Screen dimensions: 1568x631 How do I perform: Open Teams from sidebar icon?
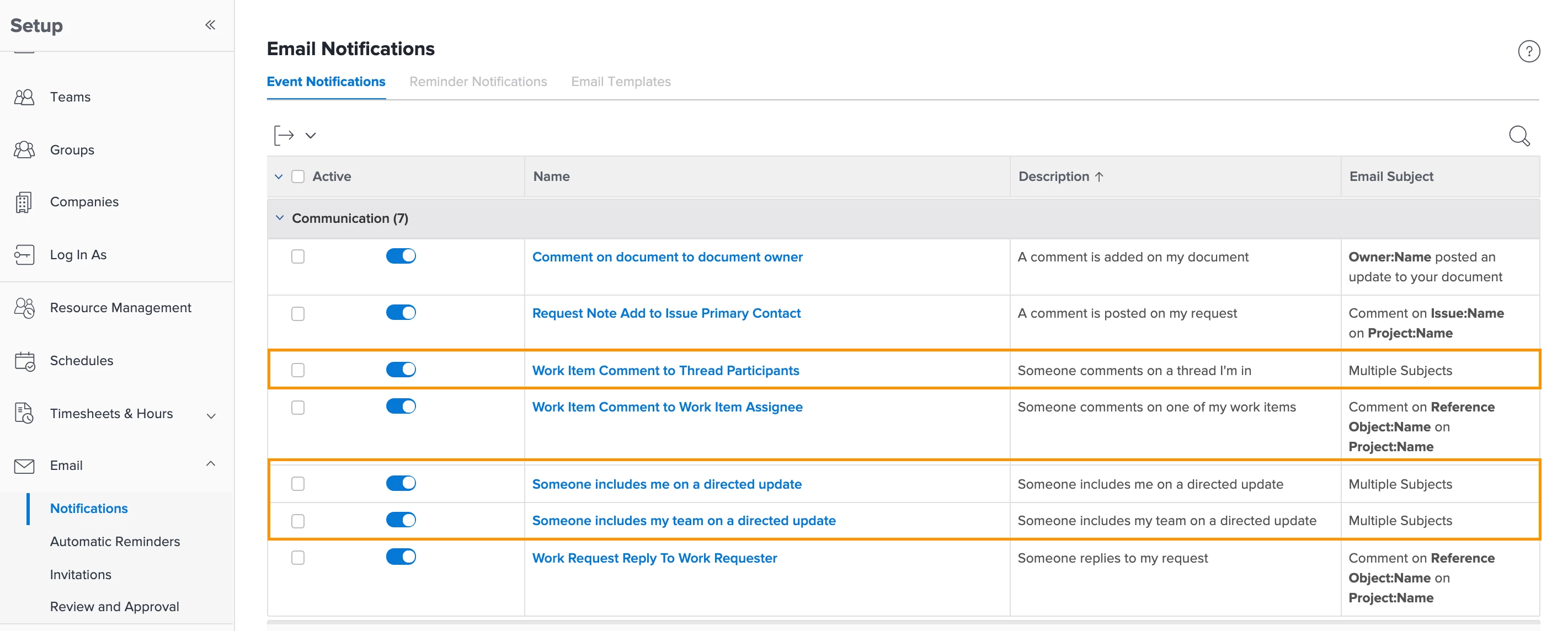tap(24, 98)
